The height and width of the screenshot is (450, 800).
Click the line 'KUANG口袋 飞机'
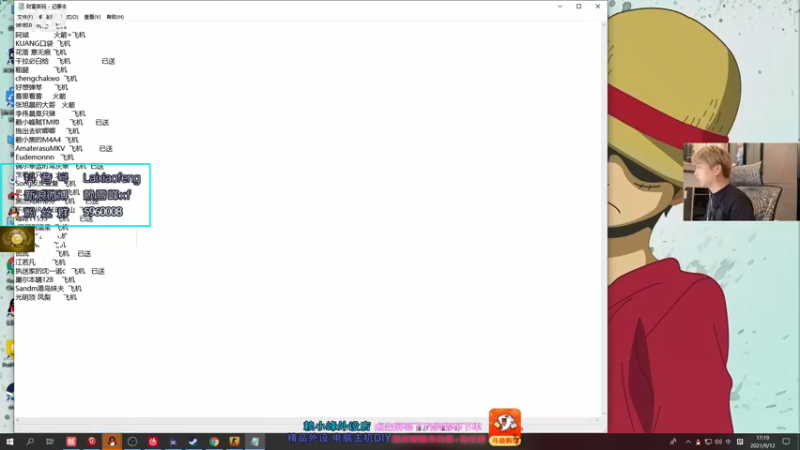click(x=43, y=43)
